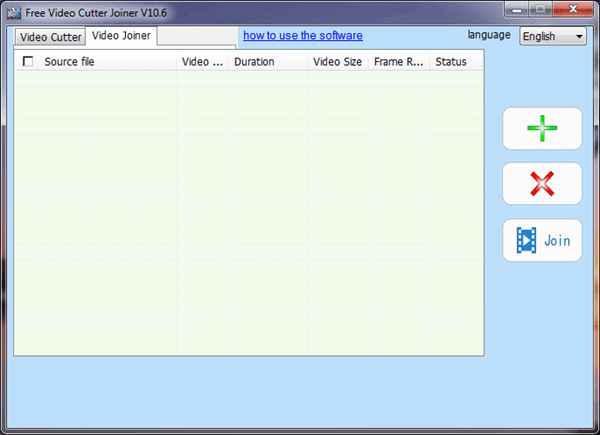Click inside the empty file list area
This screenshot has width=600, height=435.
pyautogui.click(x=247, y=210)
